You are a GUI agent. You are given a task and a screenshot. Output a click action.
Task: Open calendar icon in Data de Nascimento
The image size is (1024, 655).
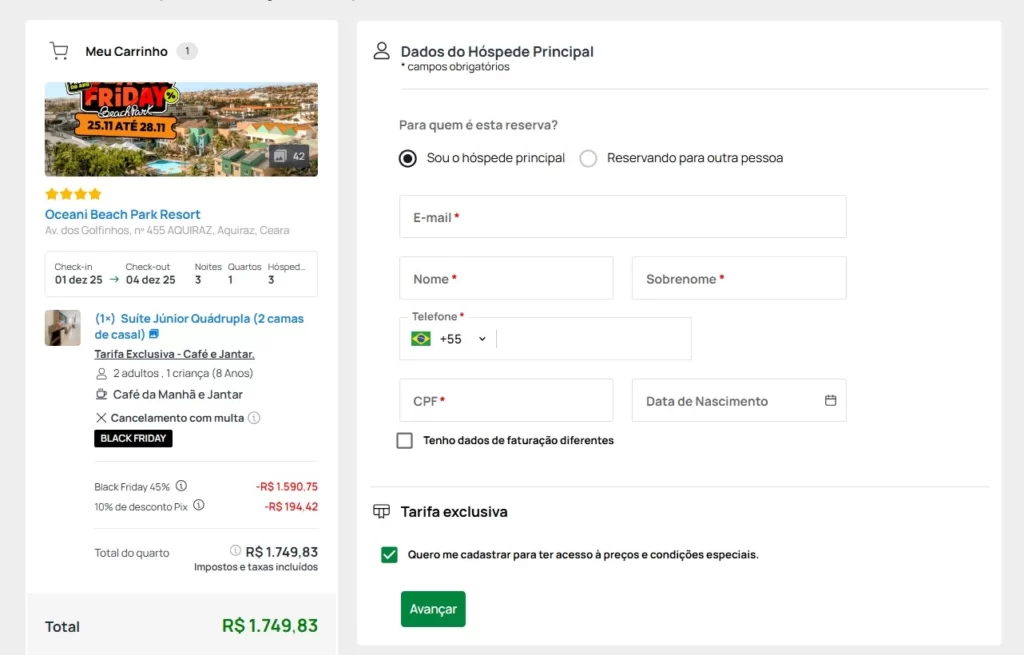click(830, 400)
